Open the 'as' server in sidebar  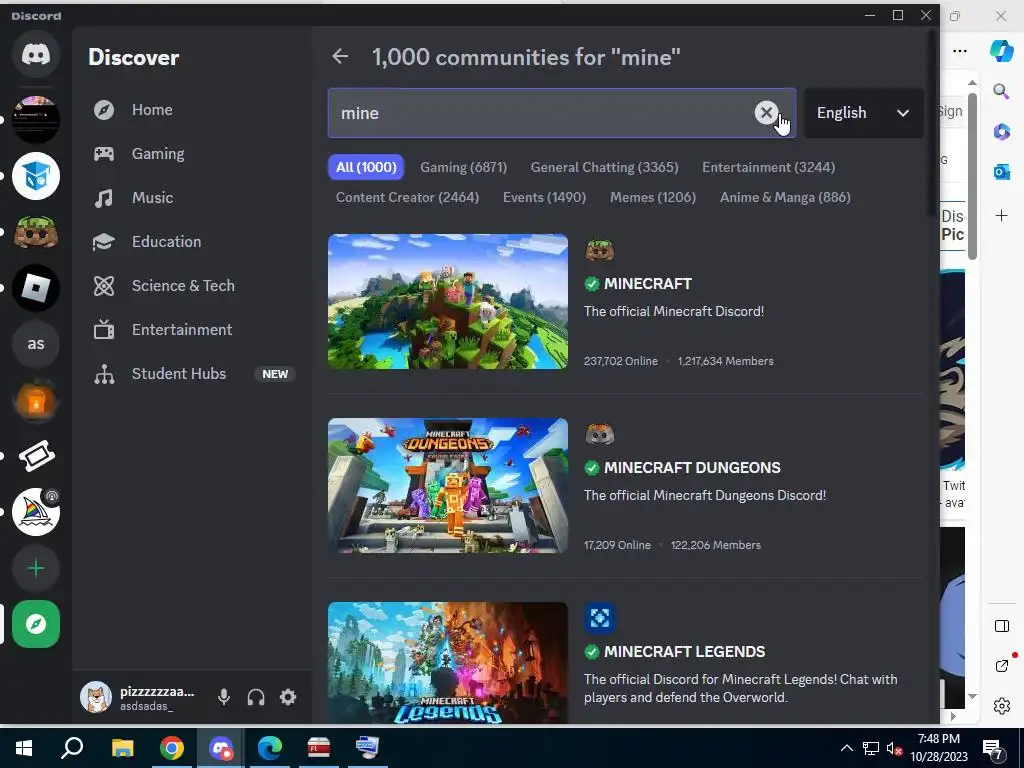pyautogui.click(x=36, y=344)
